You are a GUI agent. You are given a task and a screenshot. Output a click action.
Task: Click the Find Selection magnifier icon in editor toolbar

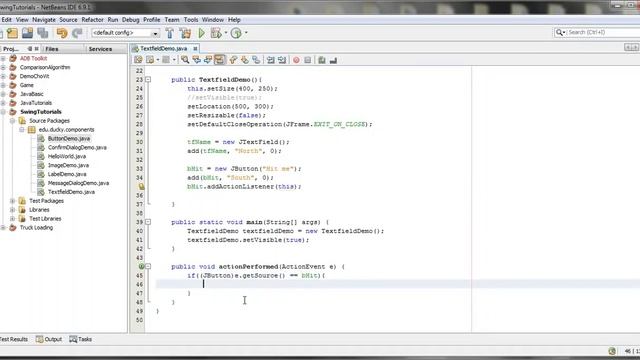click(185, 60)
